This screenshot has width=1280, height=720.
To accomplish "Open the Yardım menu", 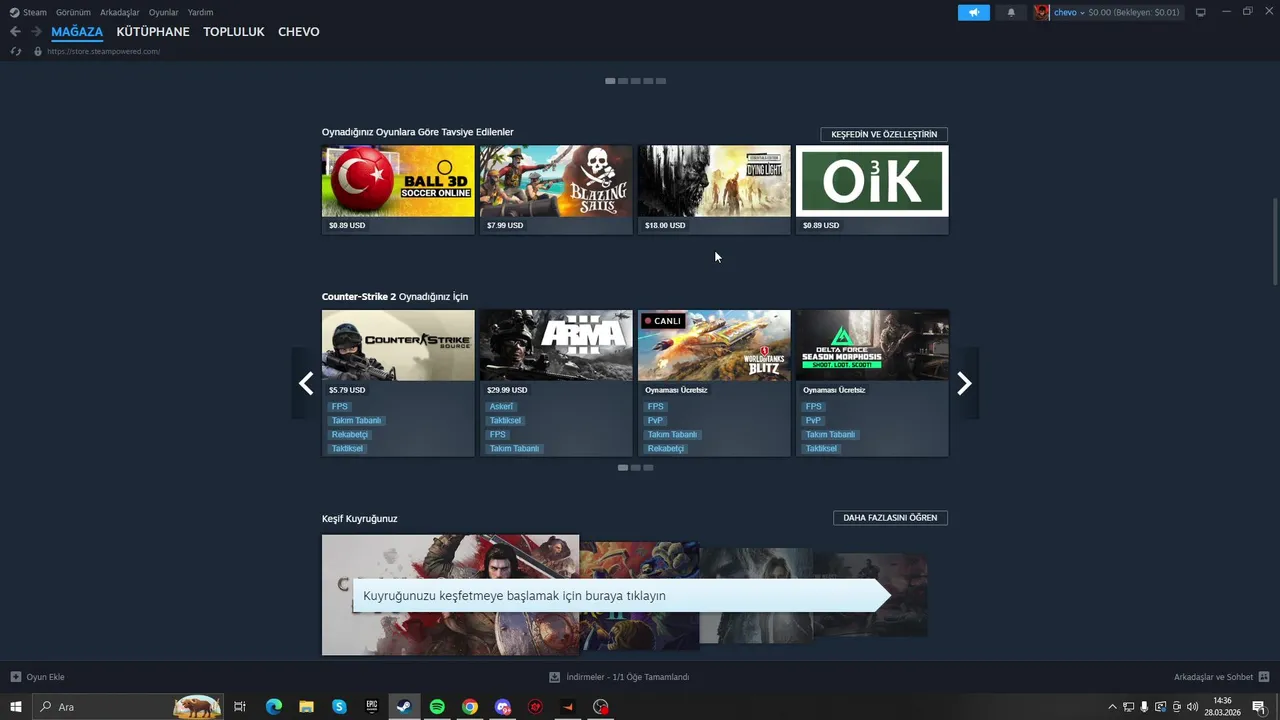I will pos(200,12).
